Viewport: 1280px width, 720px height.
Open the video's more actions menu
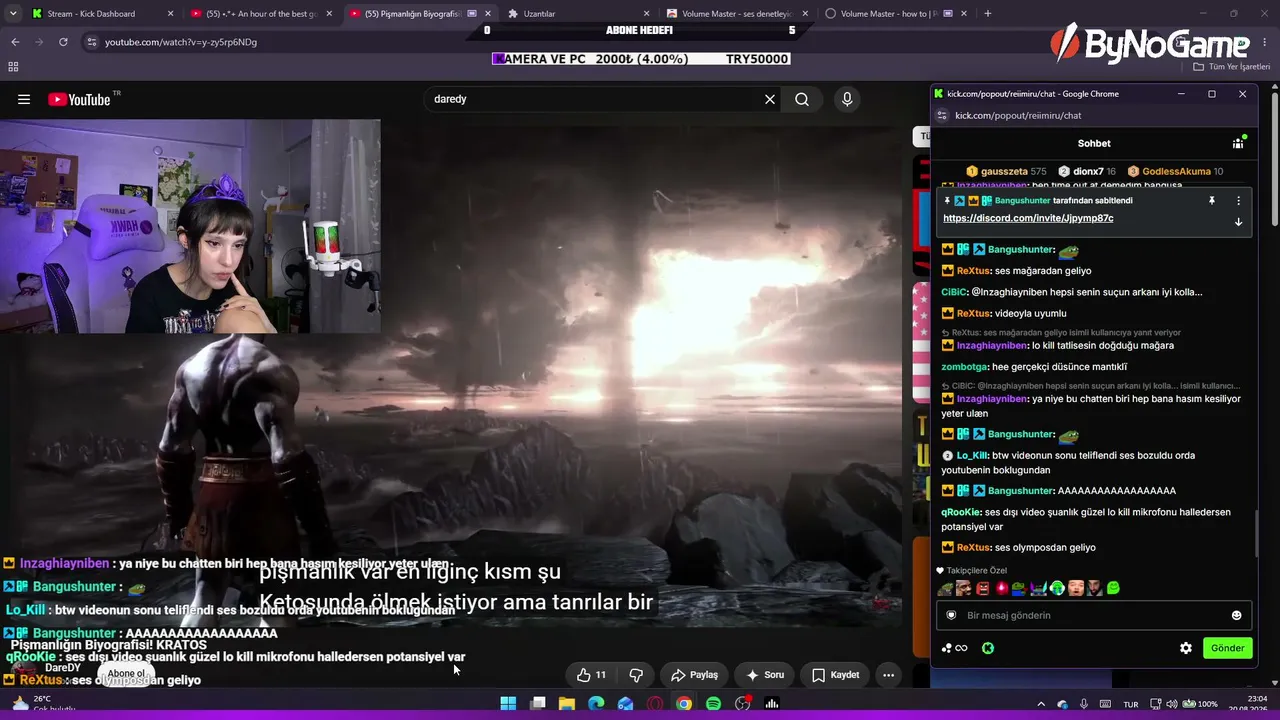pyautogui.click(x=888, y=675)
